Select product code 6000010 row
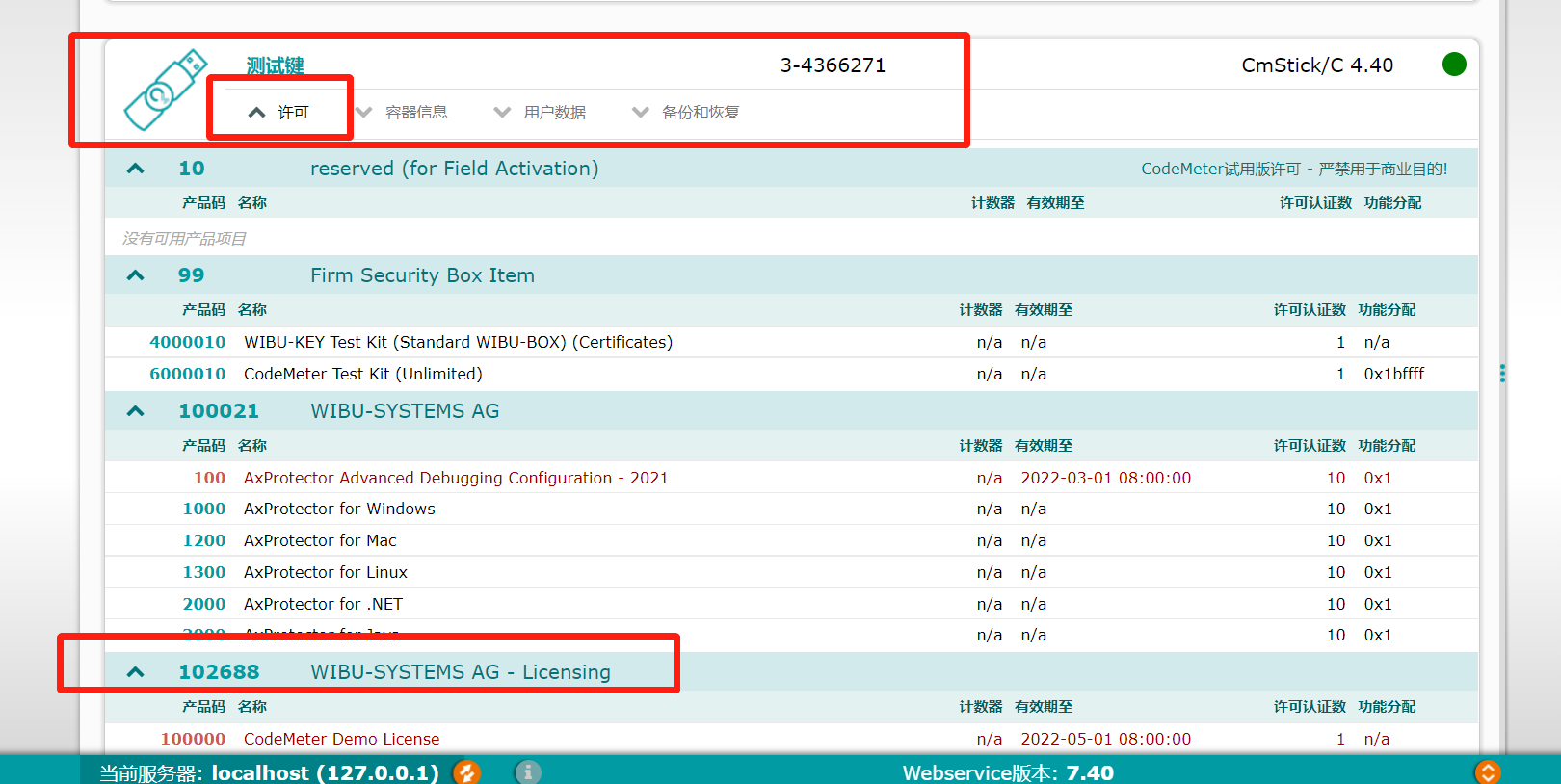 [x=790, y=374]
